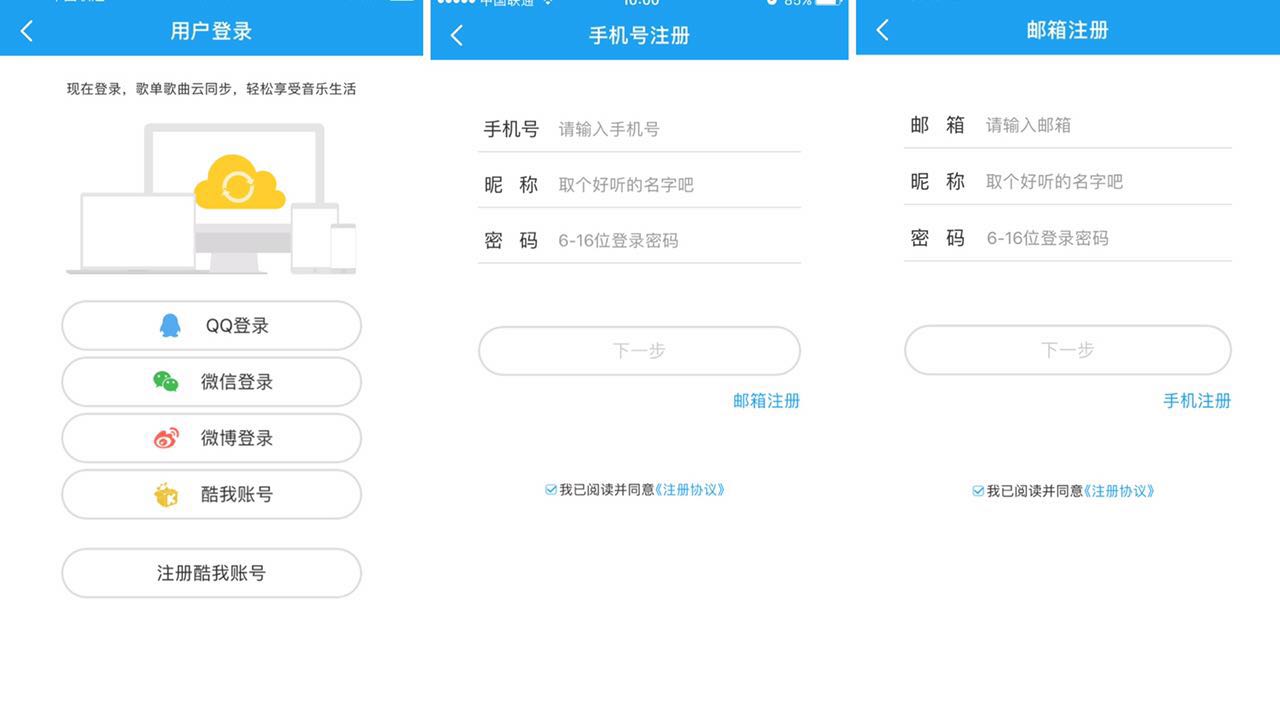Go back from the 邮箱注册 screen
Image resolution: width=1280 pixels, height=716 pixels.
pyautogui.click(x=882, y=30)
